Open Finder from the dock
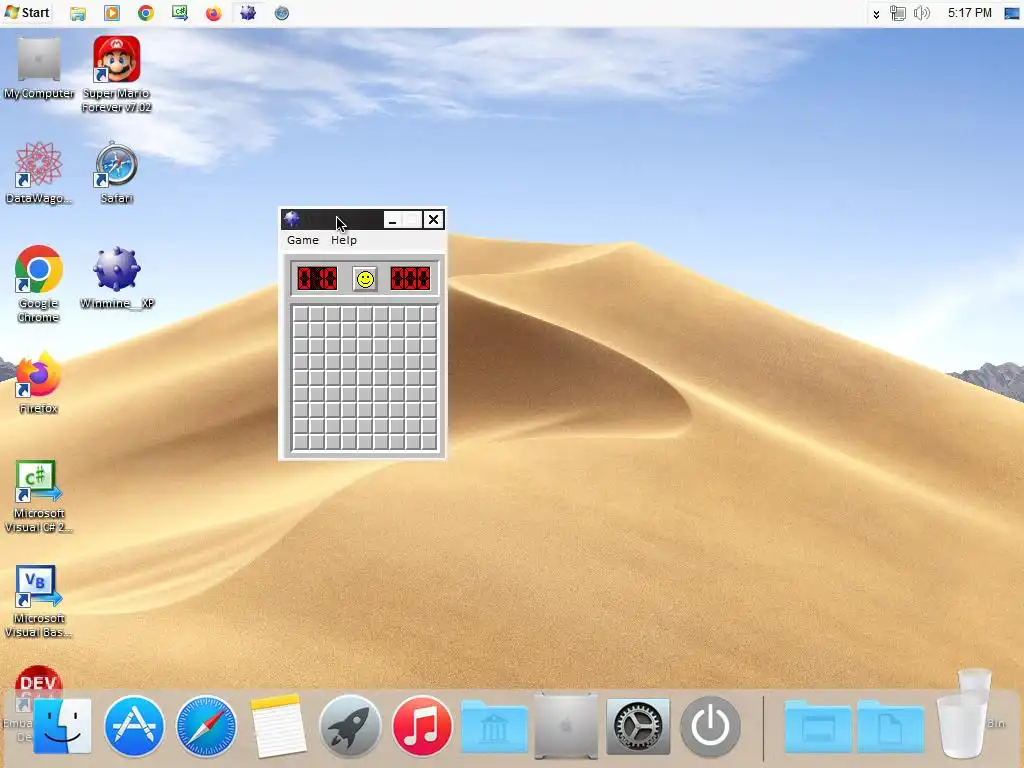The image size is (1024, 768). click(62, 726)
